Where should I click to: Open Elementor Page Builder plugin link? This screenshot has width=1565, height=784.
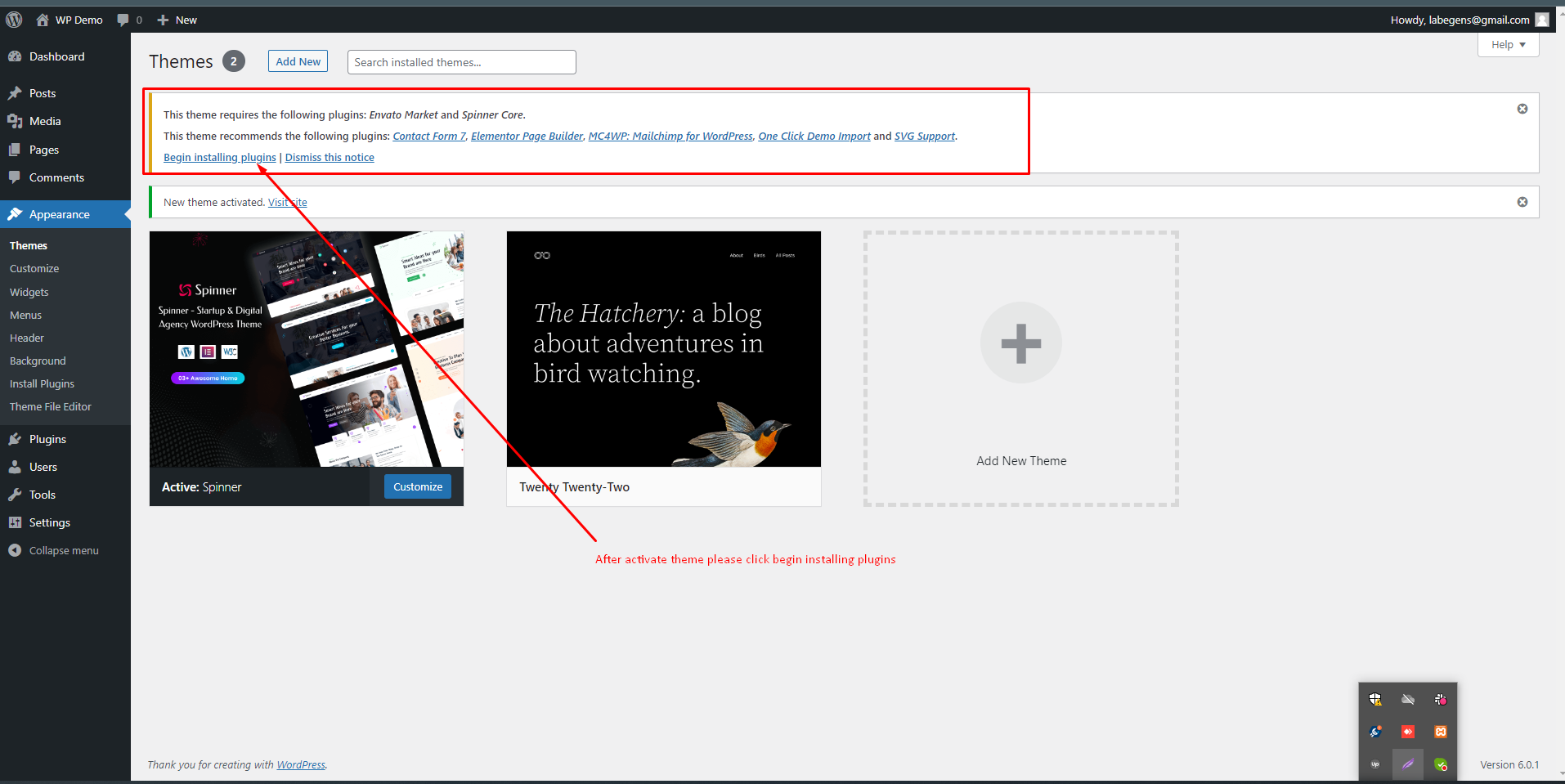click(x=527, y=136)
